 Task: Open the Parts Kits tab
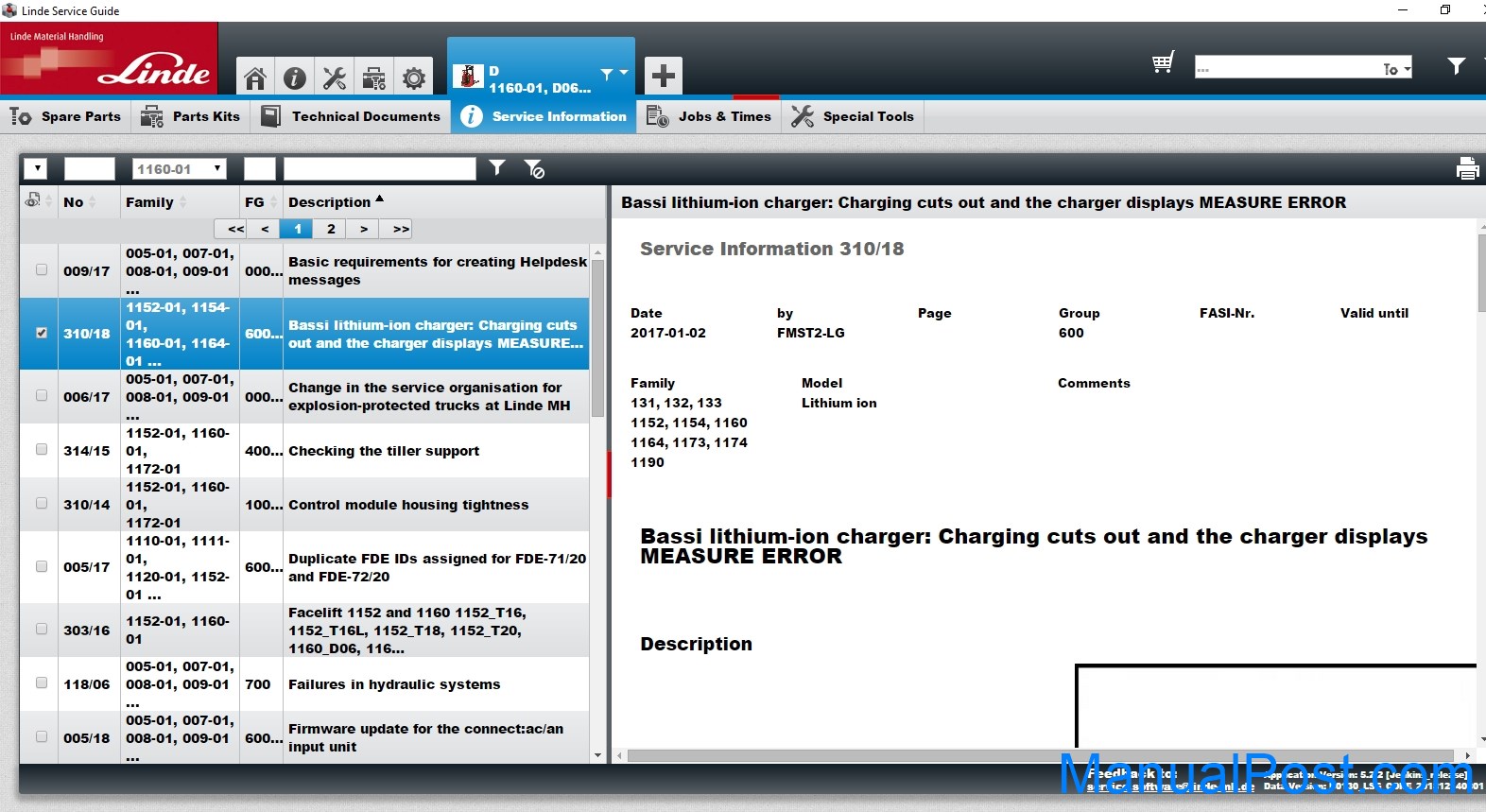[191, 116]
